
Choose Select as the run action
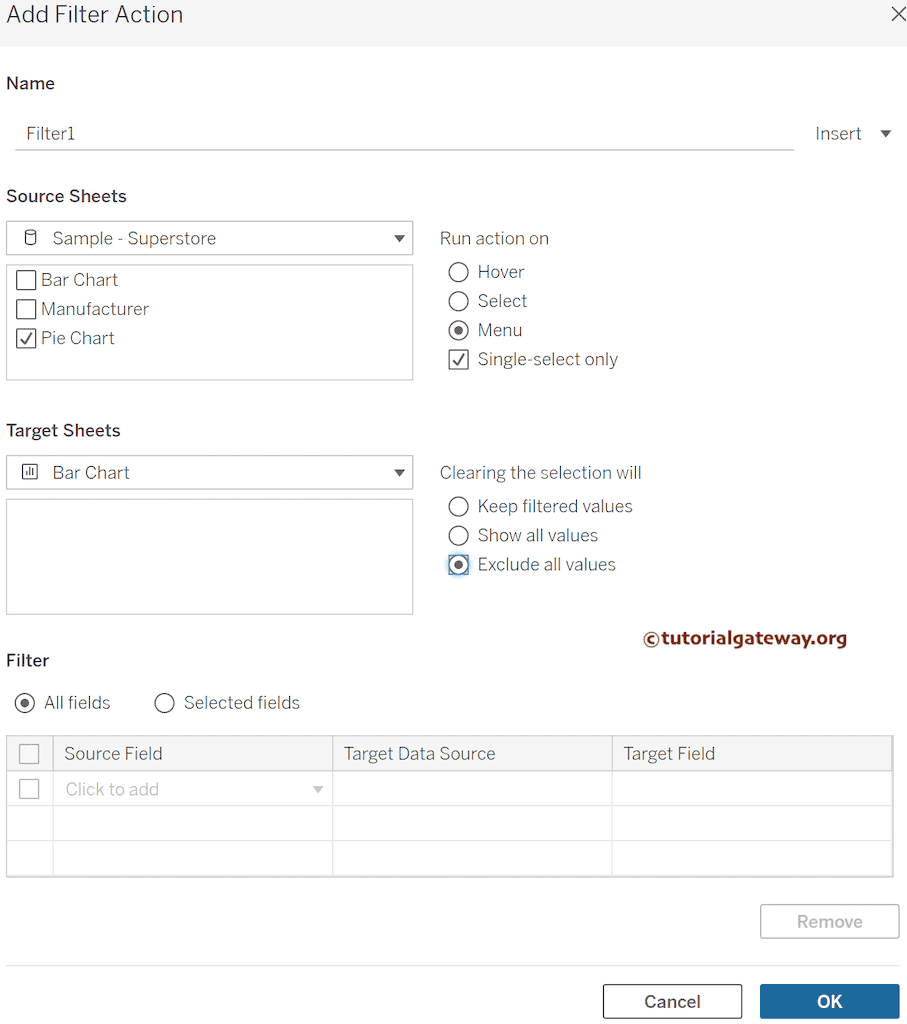[x=459, y=301]
